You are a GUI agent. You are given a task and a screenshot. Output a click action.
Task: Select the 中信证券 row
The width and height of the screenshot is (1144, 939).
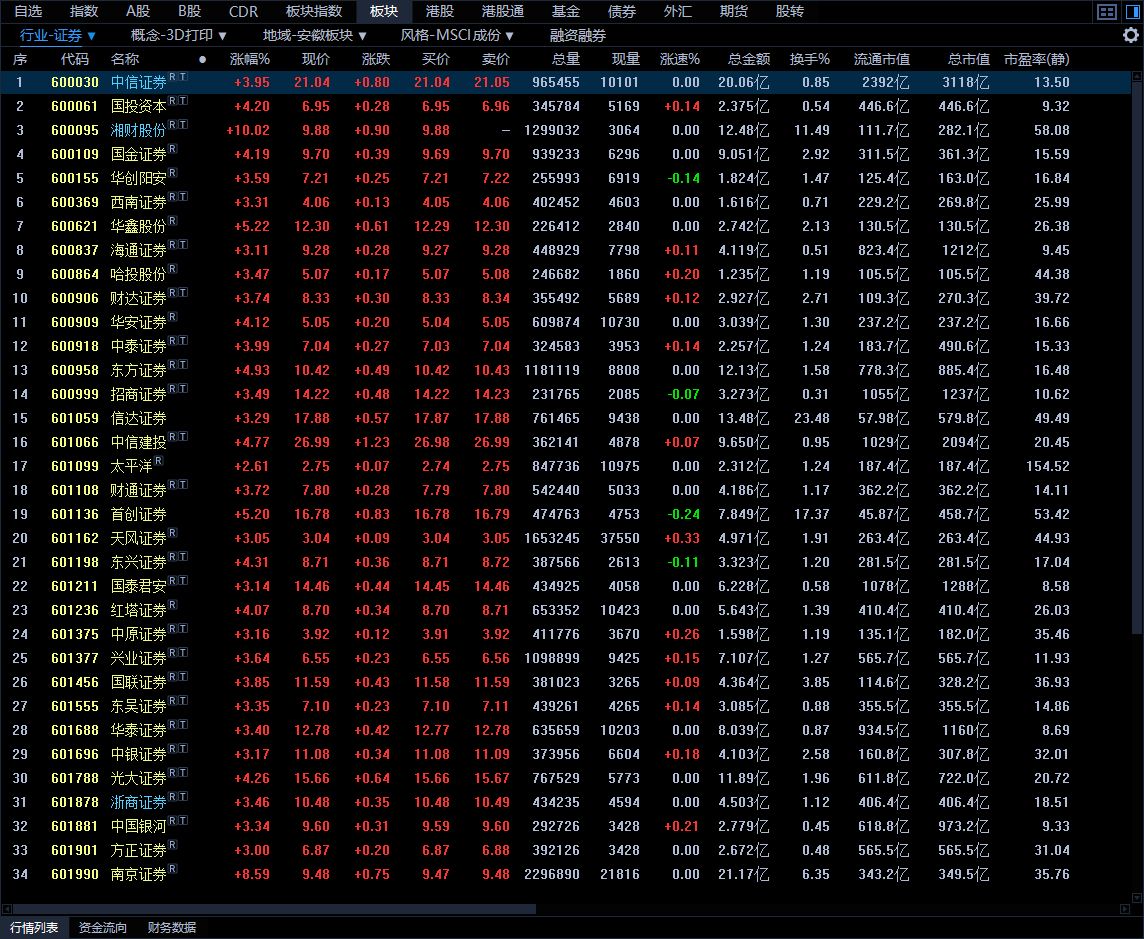[x=565, y=82]
